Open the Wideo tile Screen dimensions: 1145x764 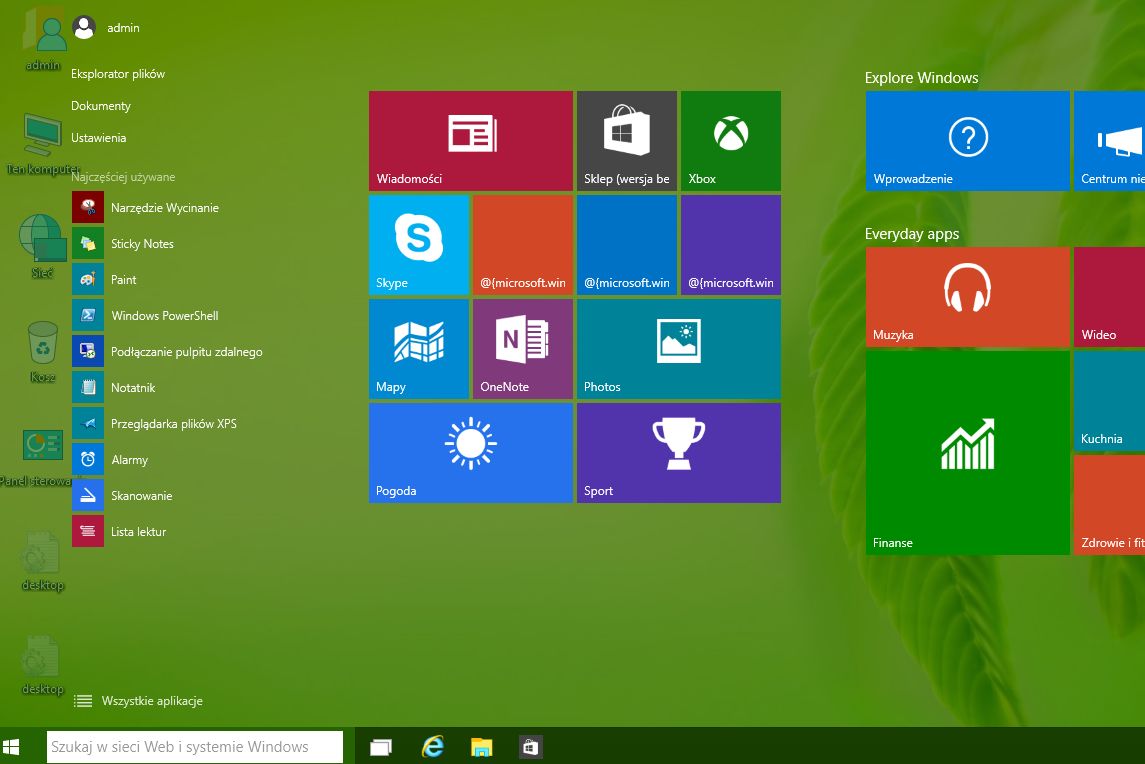[1109, 297]
